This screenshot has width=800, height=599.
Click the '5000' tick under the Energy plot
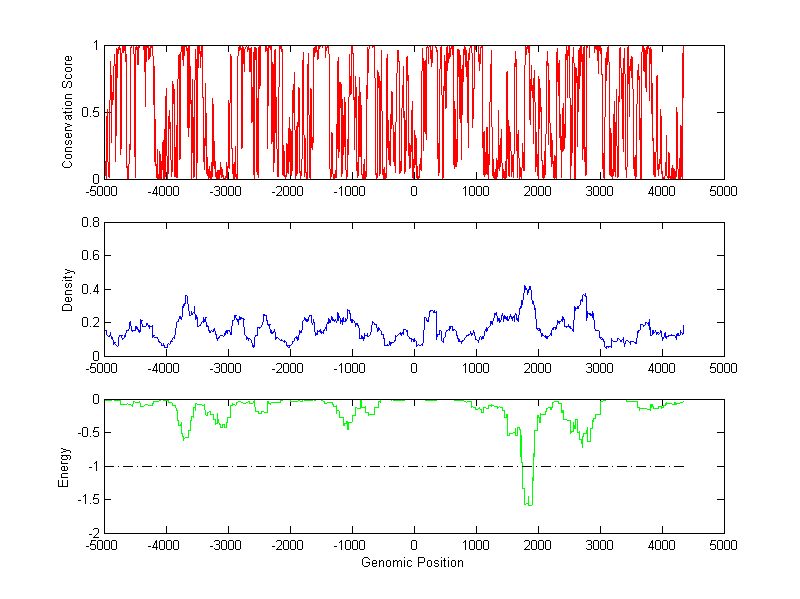tap(723, 546)
